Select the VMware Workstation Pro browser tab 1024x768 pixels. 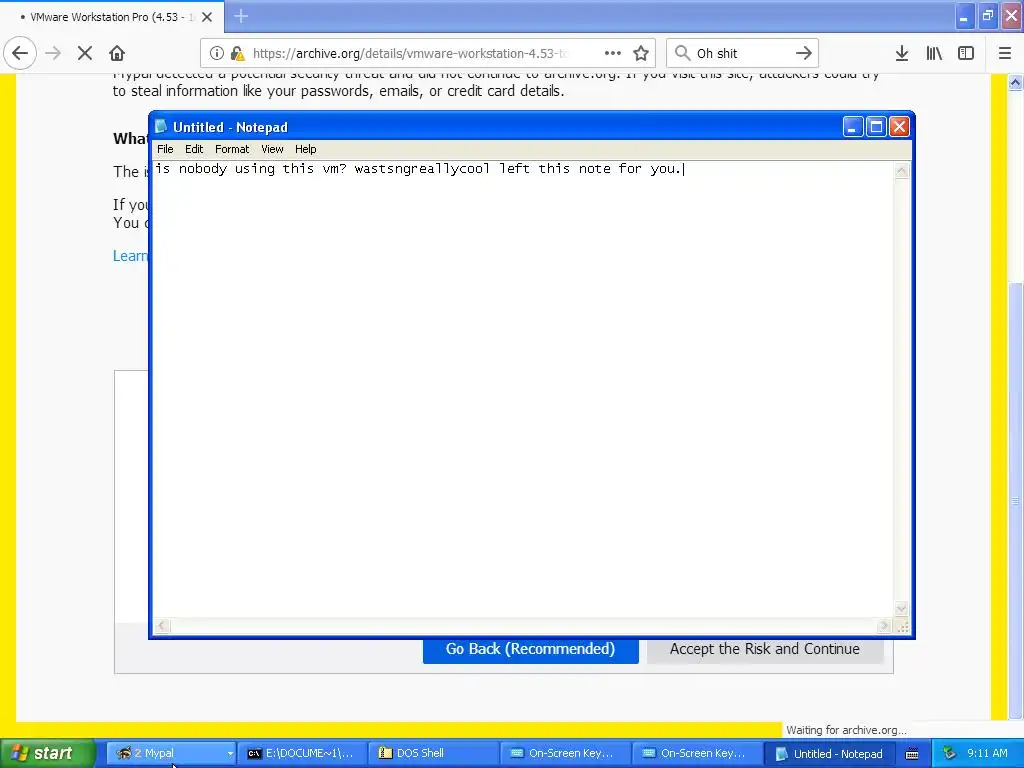(112, 17)
